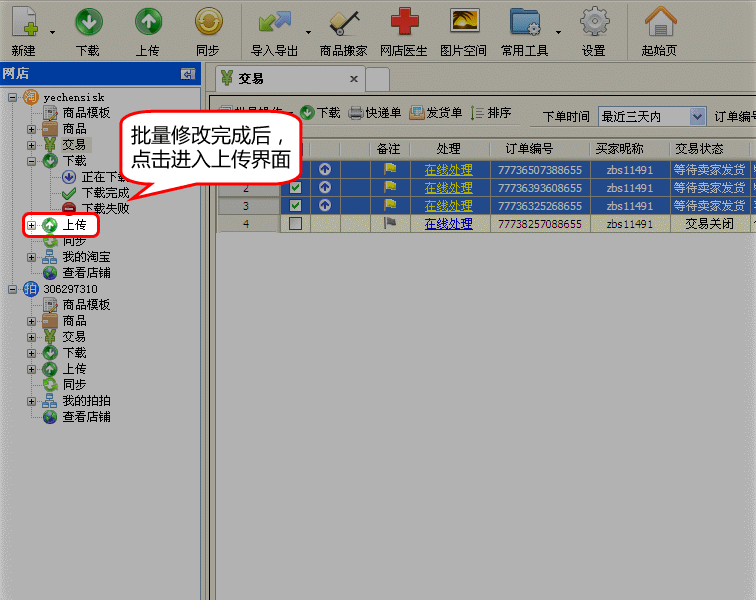This screenshot has height=600, width=756.
Task: Expand the 上传 node under yechensisk
Action: pyautogui.click(x=31, y=225)
